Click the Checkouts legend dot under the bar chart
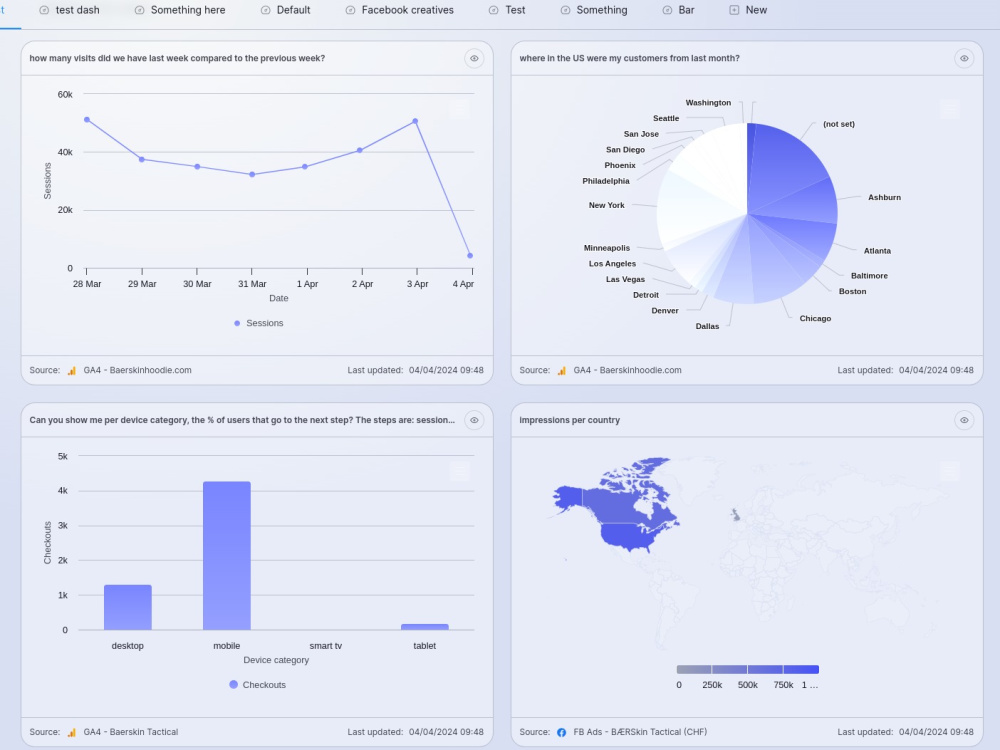The width and height of the screenshot is (1000, 750). [x=233, y=685]
